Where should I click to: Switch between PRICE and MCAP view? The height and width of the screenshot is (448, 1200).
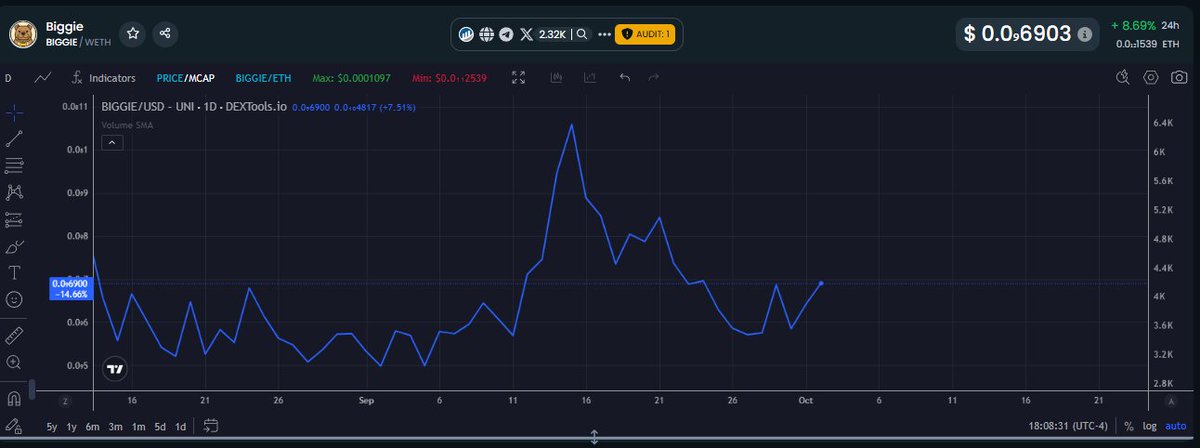pos(186,77)
